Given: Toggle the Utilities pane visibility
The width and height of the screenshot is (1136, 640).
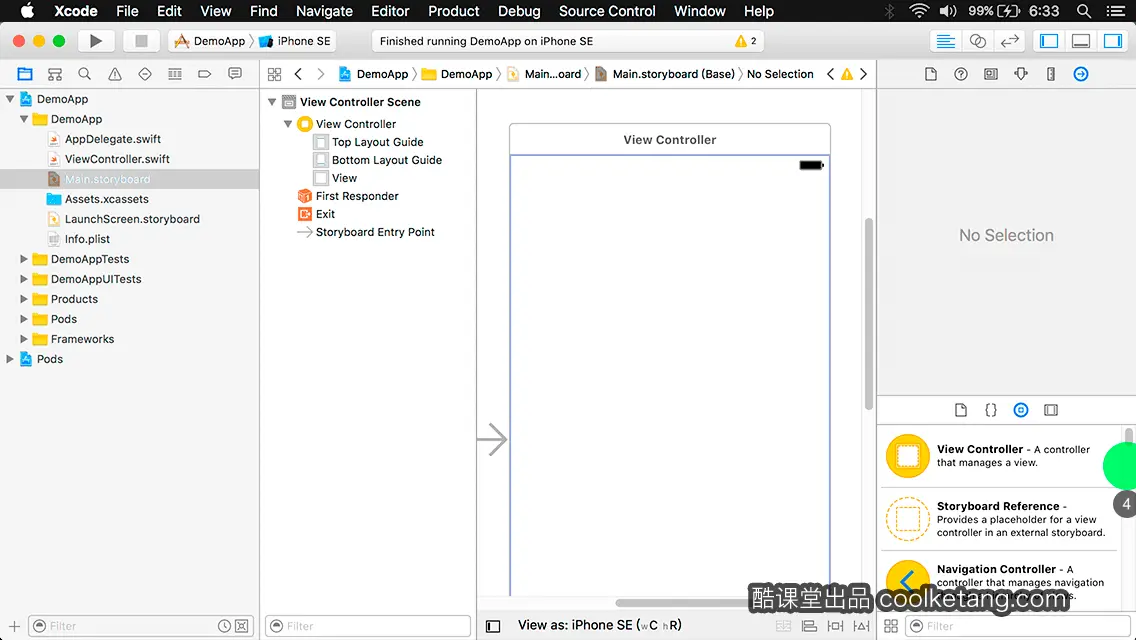Looking at the screenshot, I should pyautogui.click(x=1113, y=41).
